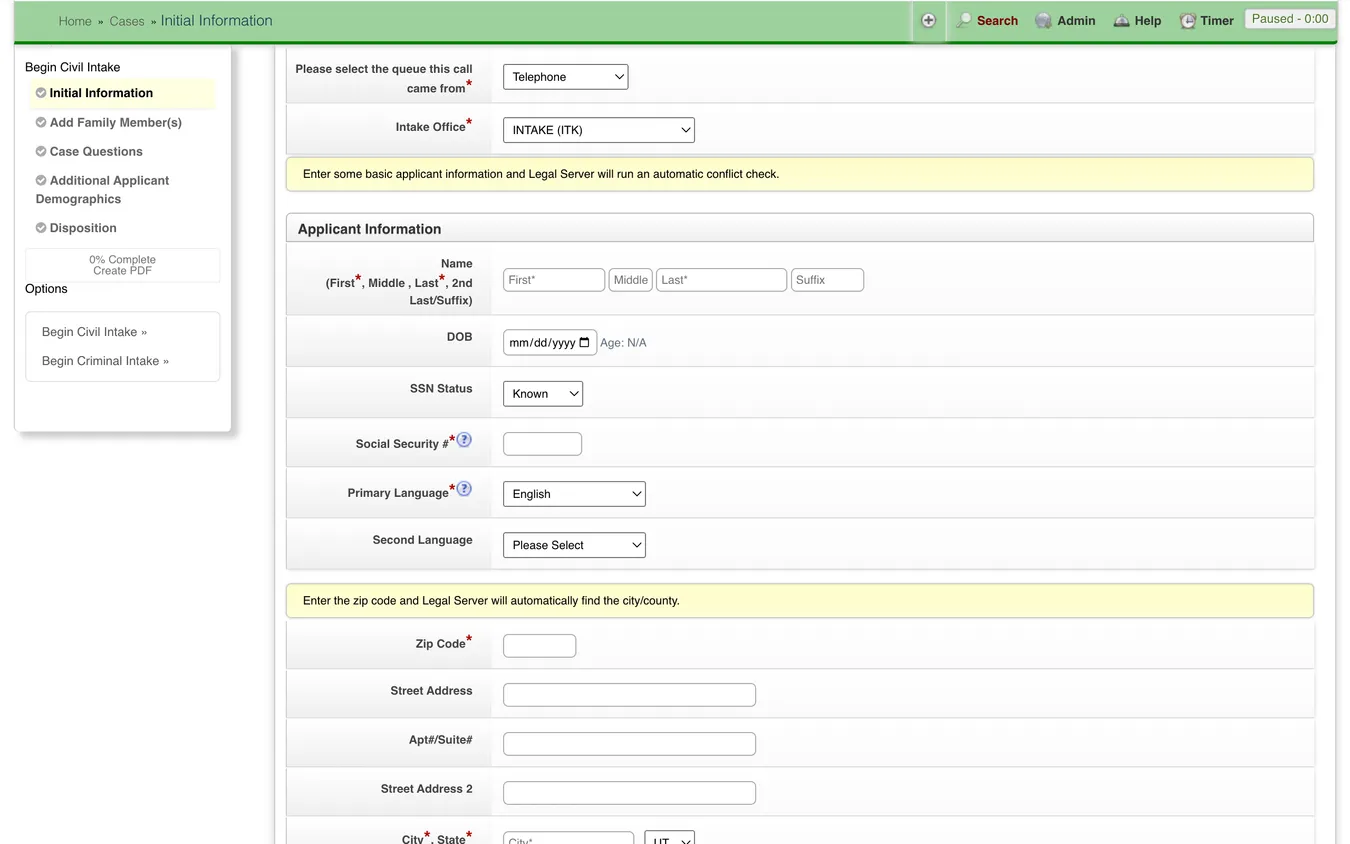Click the plus icon in top bar
The width and height of the screenshot is (1350, 844).
click(928, 20)
